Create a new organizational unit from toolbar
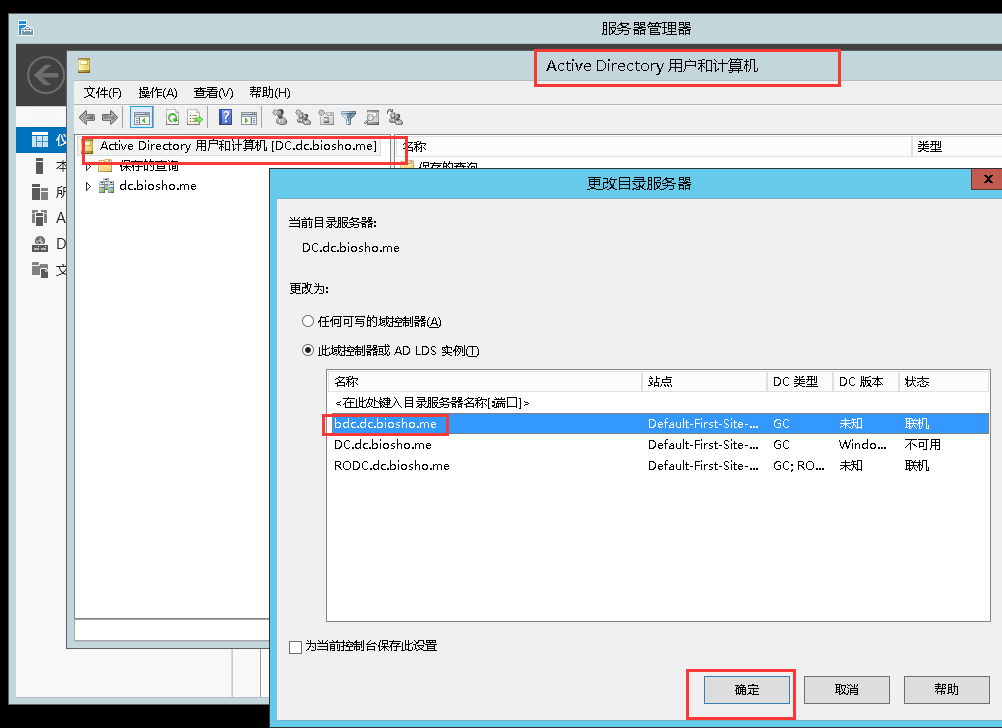The width and height of the screenshot is (1002, 728). pos(326,118)
